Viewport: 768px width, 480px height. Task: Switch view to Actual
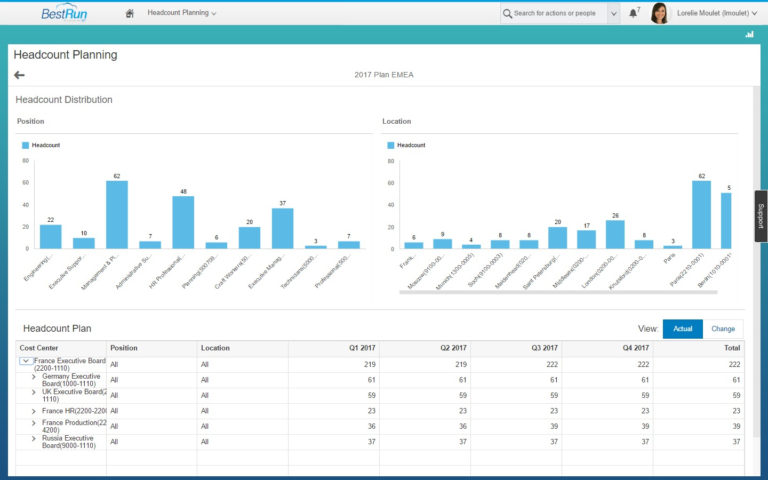(682, 328)
